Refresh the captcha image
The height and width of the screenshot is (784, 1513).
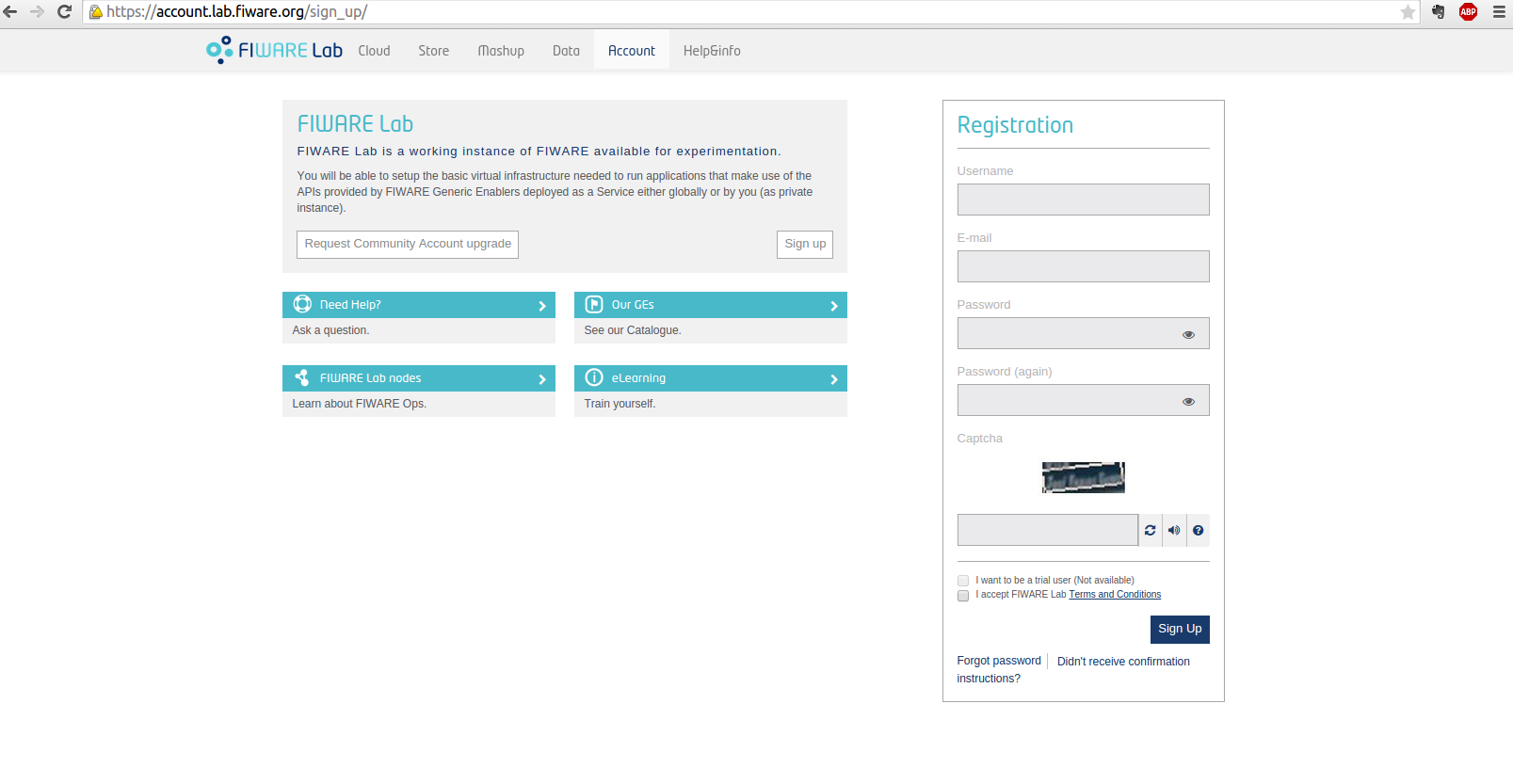1151,530
